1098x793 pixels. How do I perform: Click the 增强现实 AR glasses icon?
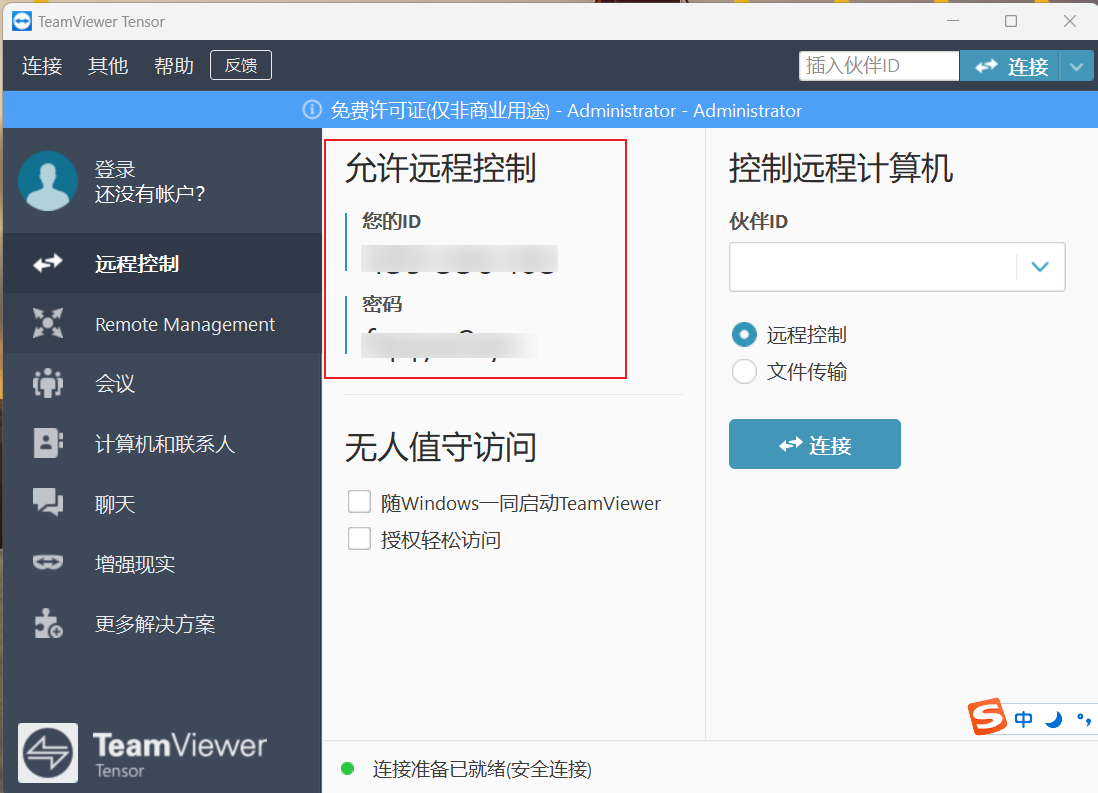click(48, 563)
